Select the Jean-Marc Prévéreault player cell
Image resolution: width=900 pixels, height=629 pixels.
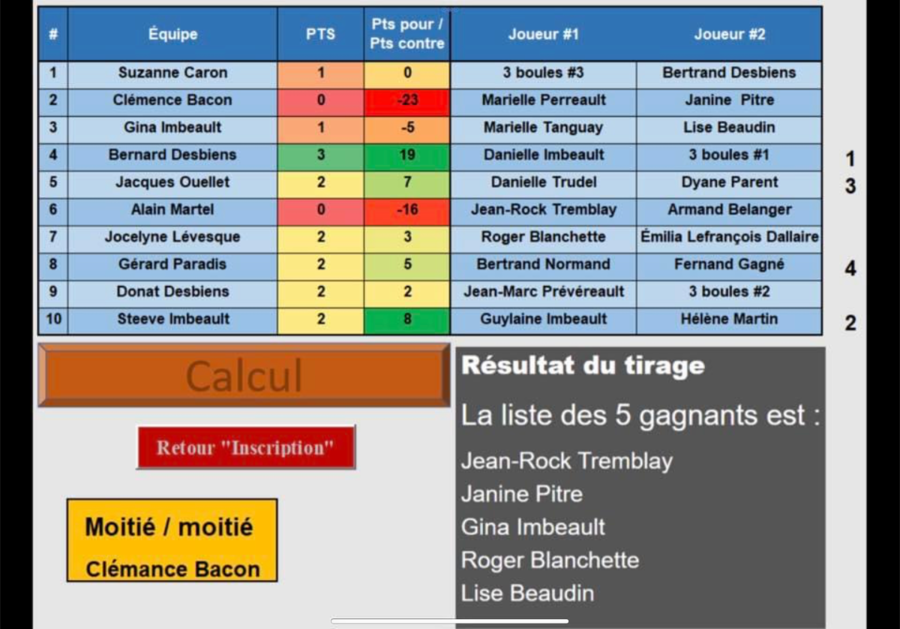543,292
